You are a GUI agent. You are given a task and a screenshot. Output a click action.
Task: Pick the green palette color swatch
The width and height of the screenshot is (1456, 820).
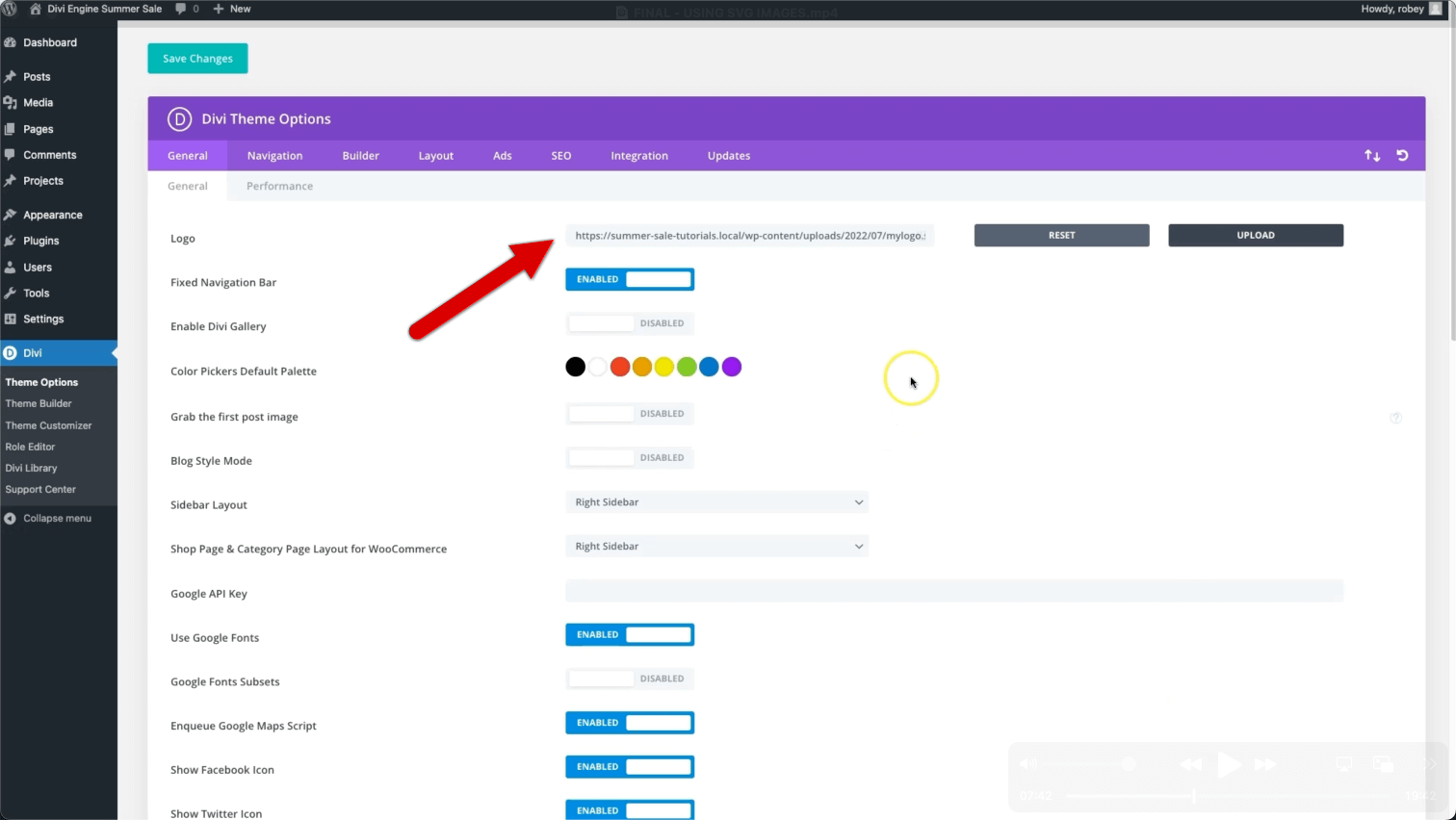(x=687, y=367)
